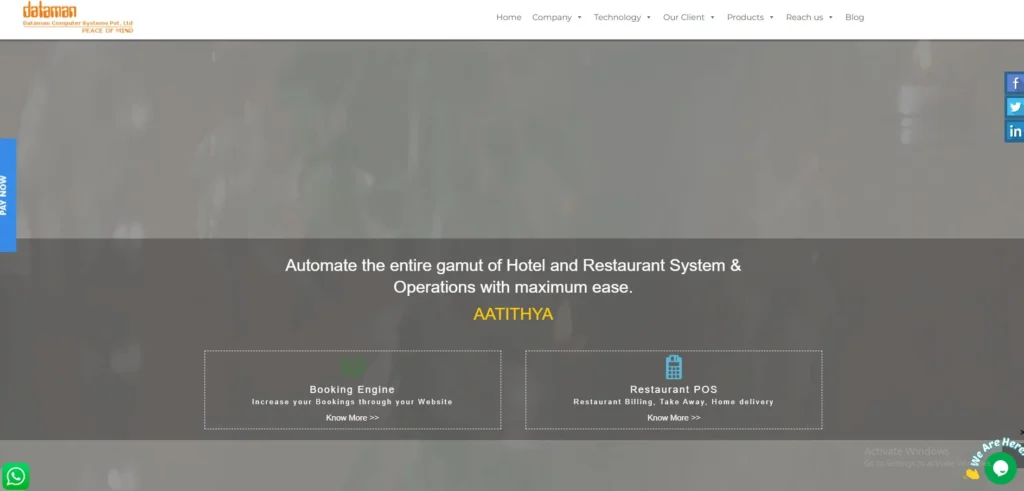Expand the Reach us dropdown arrow
This screenshot has width=1024, height=491.
point(831,18)
